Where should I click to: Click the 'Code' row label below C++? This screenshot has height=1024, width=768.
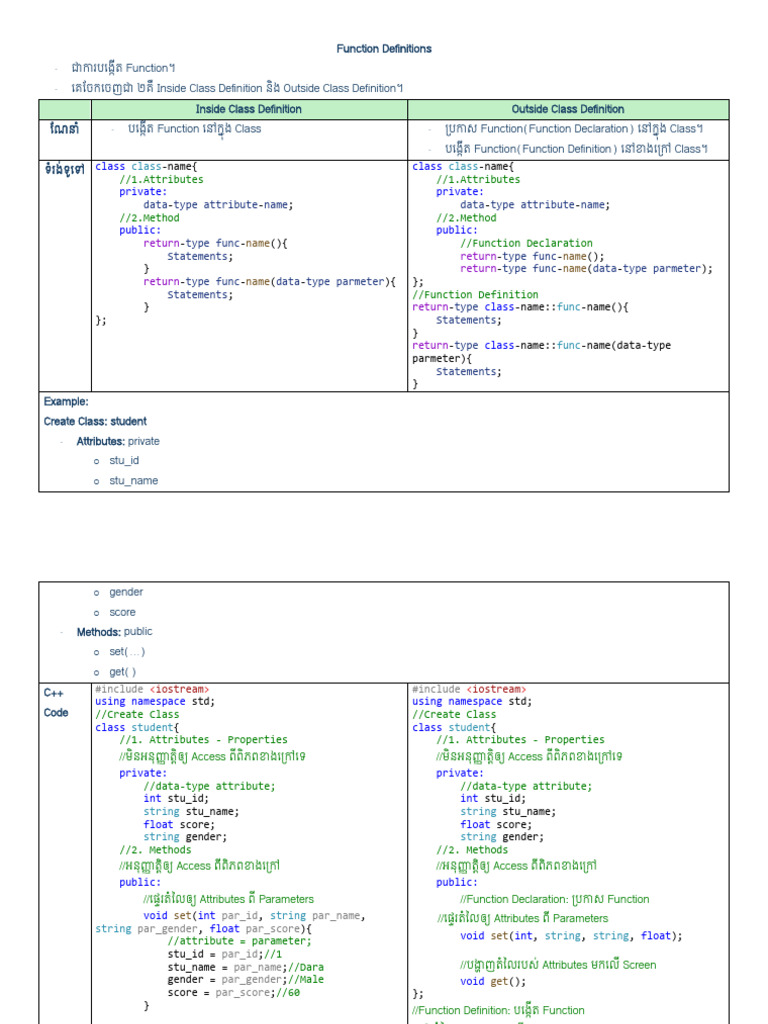[x=56, y=712]
